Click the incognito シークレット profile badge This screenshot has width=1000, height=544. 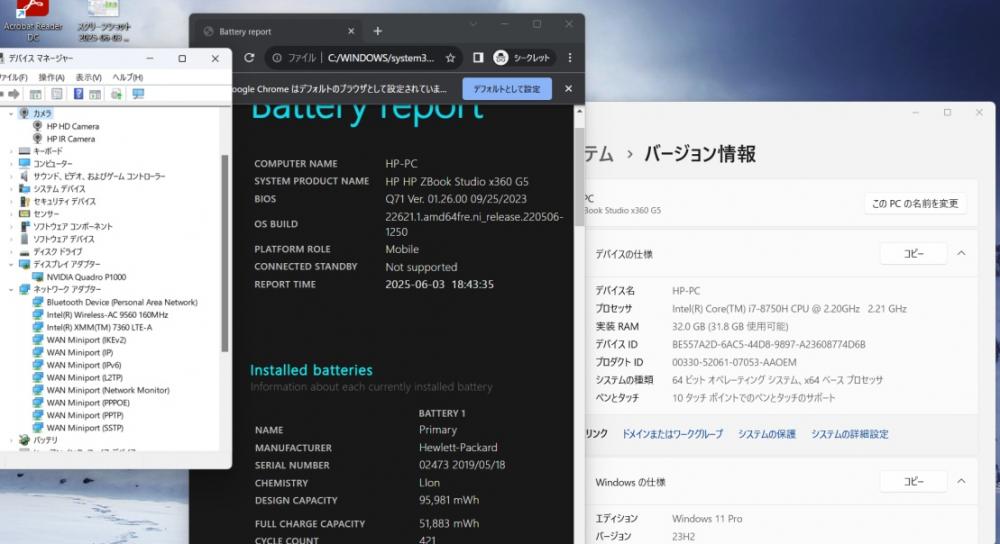522,58
